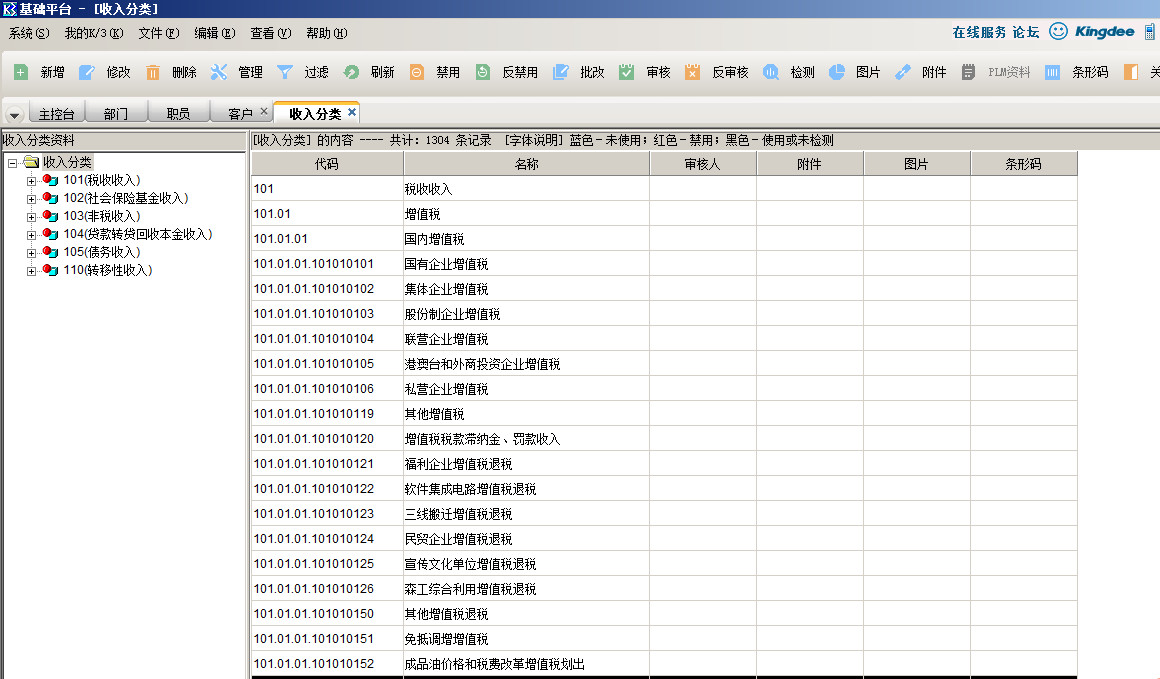Click the 新增 (Add) toolbar icon
Screen dimensions: 1160x679
tap(21, 72)
